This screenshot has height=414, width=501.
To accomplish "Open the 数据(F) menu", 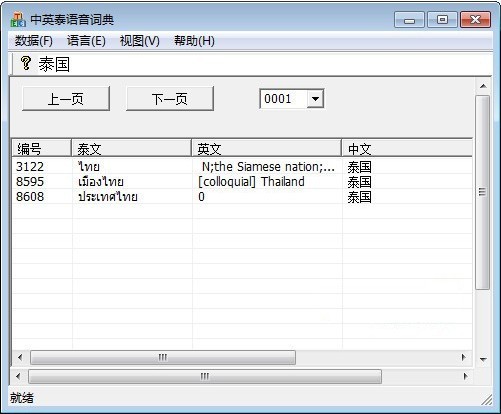I will (33, 41).
